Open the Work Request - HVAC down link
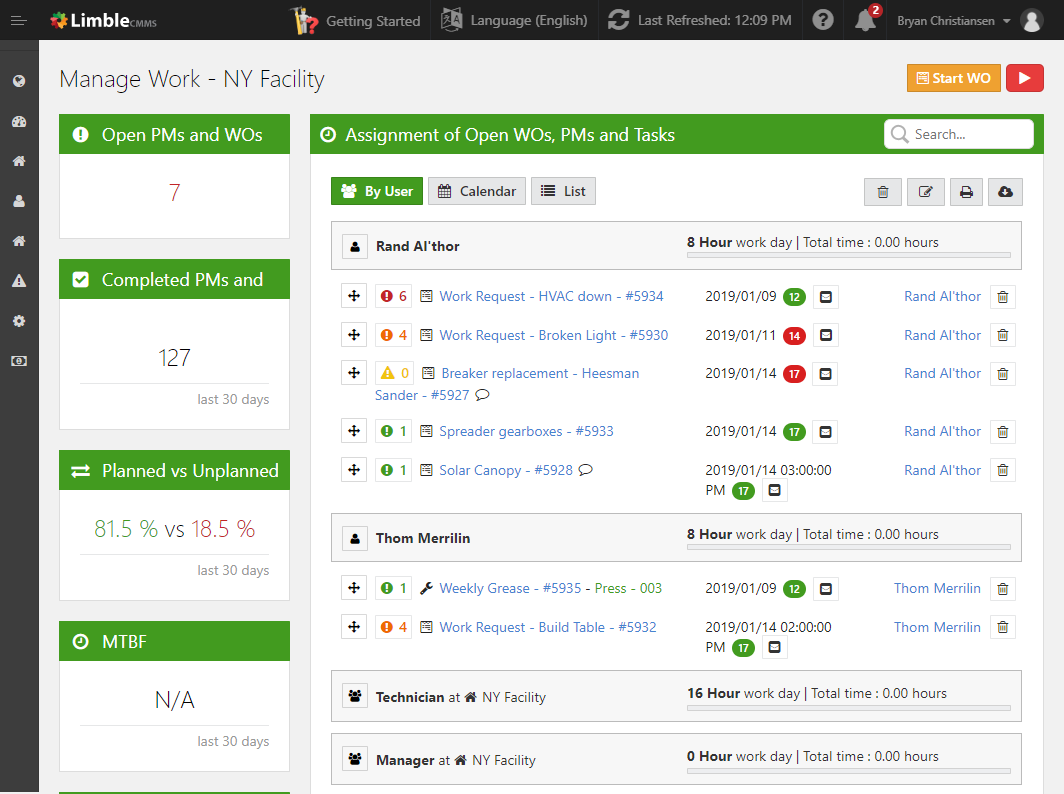The width and height of the screenshot is (1064, 794). (x=553, y=296)
